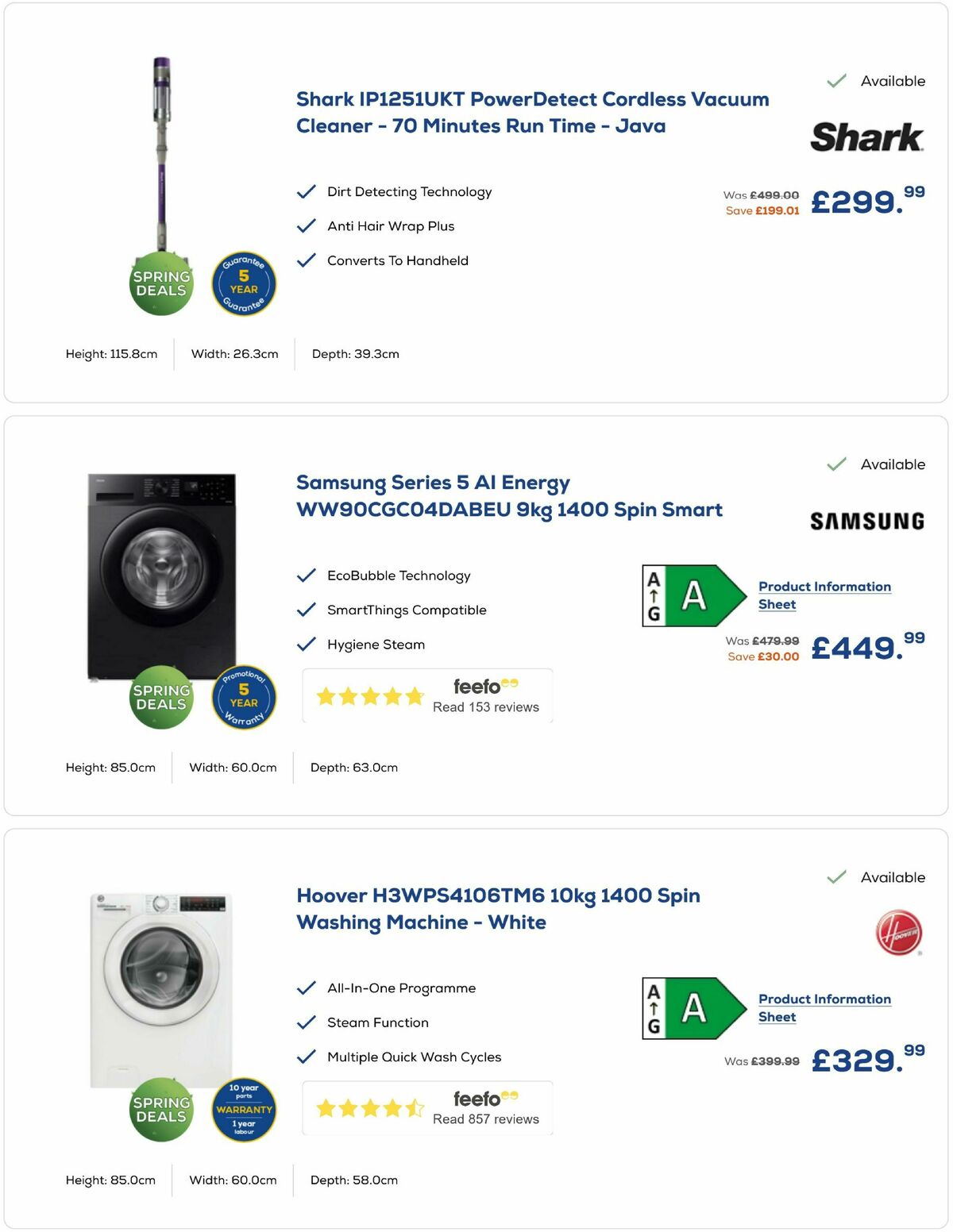Click the 5 Year Guarantee badge
Image resolution: width=953 pixels, height=1232 pixels.
click(x=243, y=283)
